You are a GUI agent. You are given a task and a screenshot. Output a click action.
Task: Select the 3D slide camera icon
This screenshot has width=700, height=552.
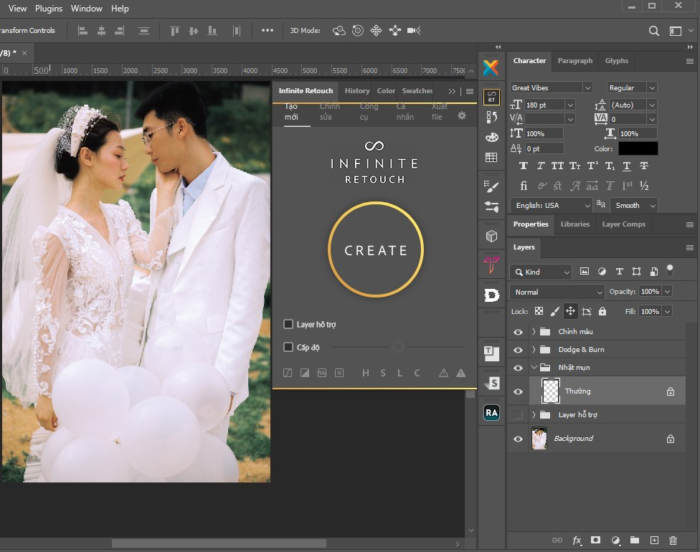395,30
